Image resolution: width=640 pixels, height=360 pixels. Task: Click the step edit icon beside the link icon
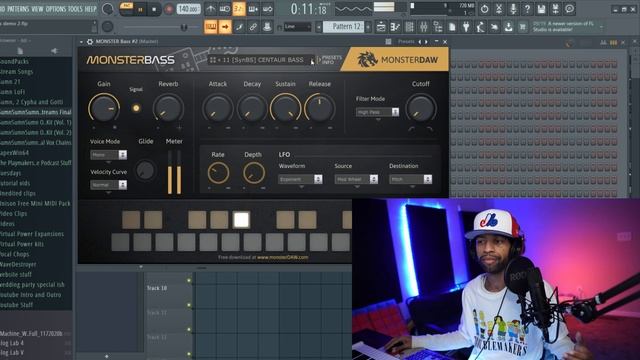point(239,27)
